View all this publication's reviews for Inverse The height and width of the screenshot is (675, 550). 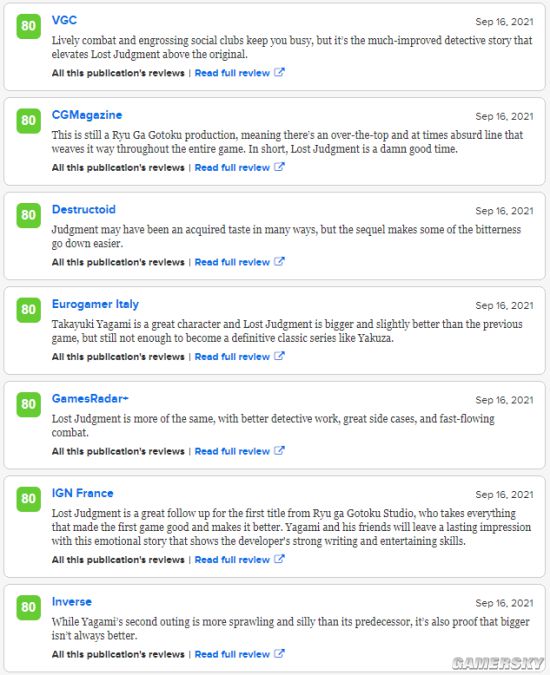click(118, 654)
